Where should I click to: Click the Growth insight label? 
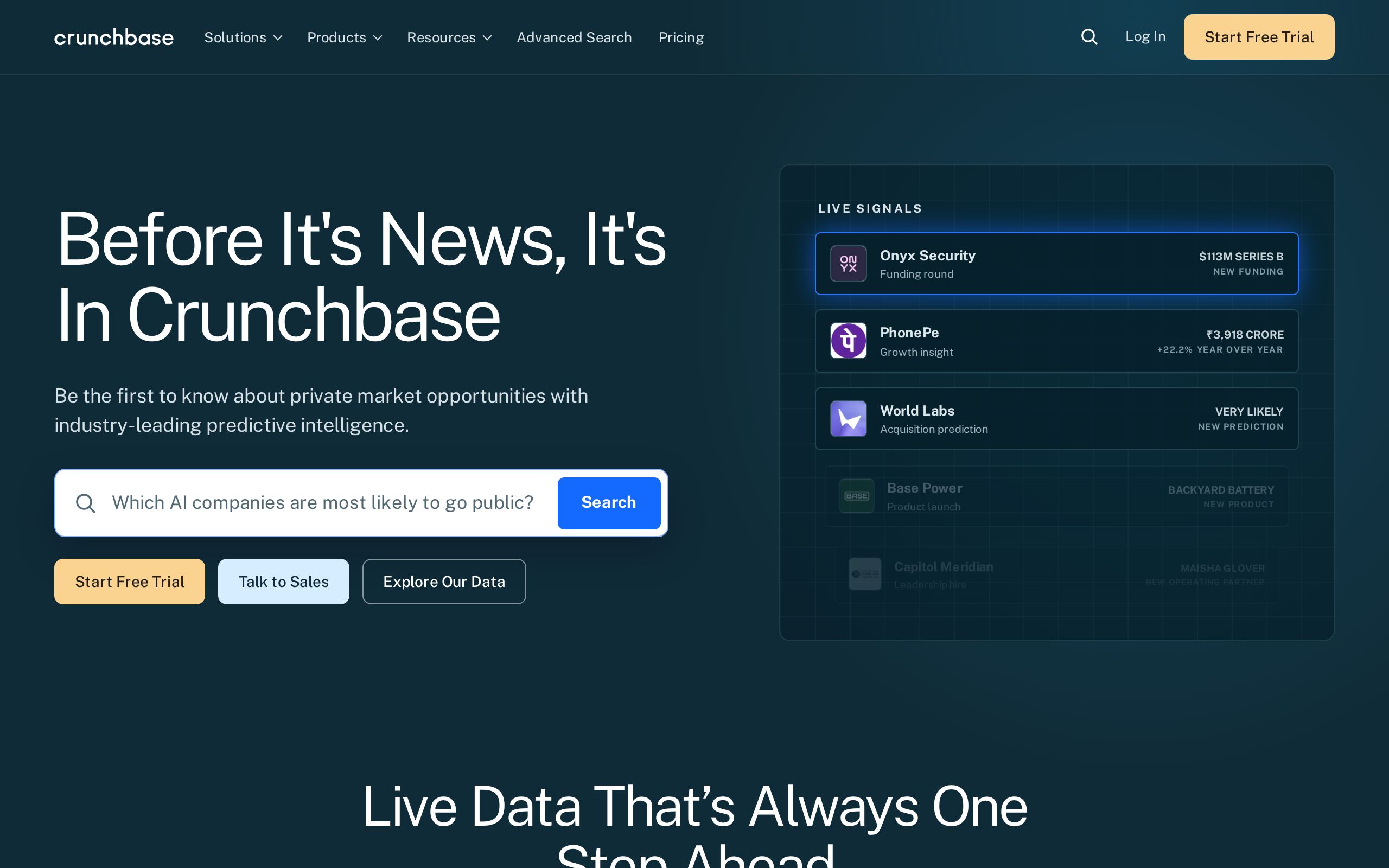tap(916, 352)
